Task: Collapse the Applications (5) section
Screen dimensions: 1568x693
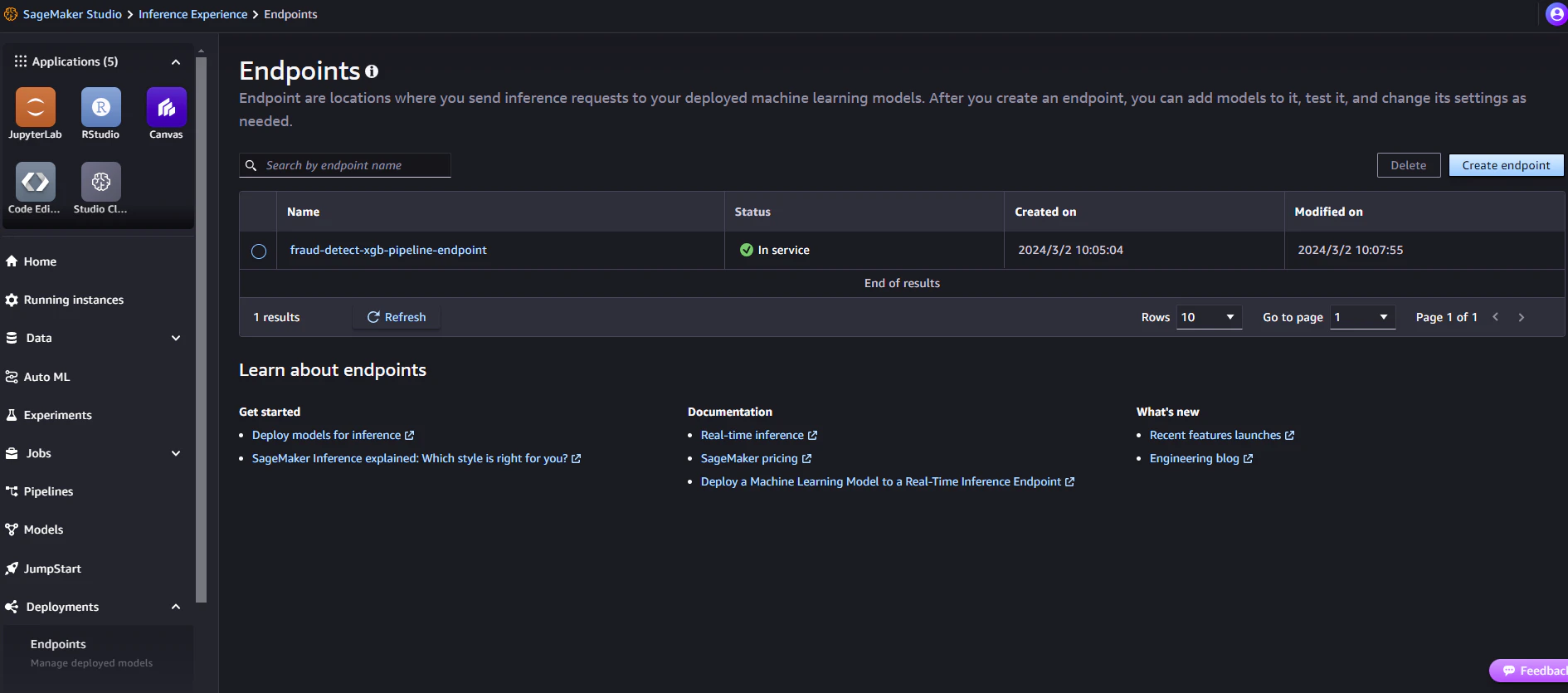Action: pyautogui.click(x=176, y=62)
